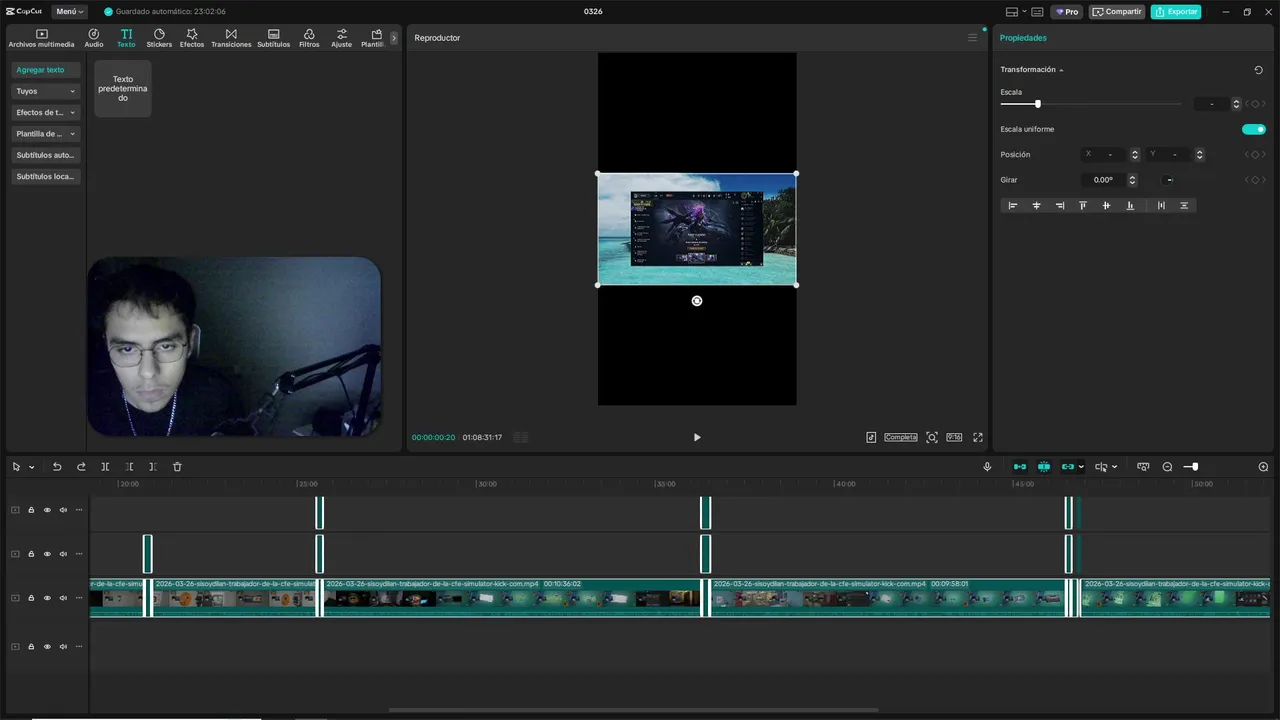
Task: Click the Girar angle input field
Action: (1103, 180)
